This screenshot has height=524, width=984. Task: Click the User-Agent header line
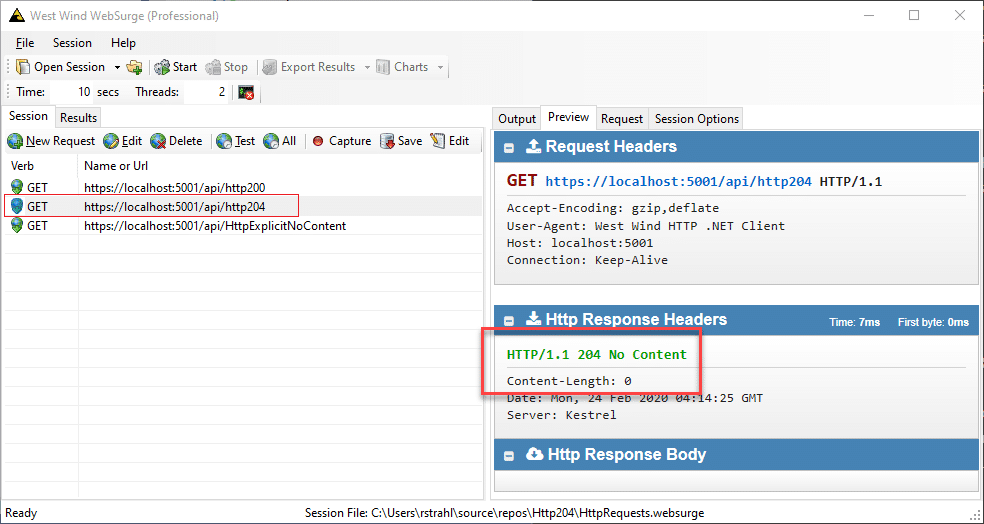tap(646, 226)
